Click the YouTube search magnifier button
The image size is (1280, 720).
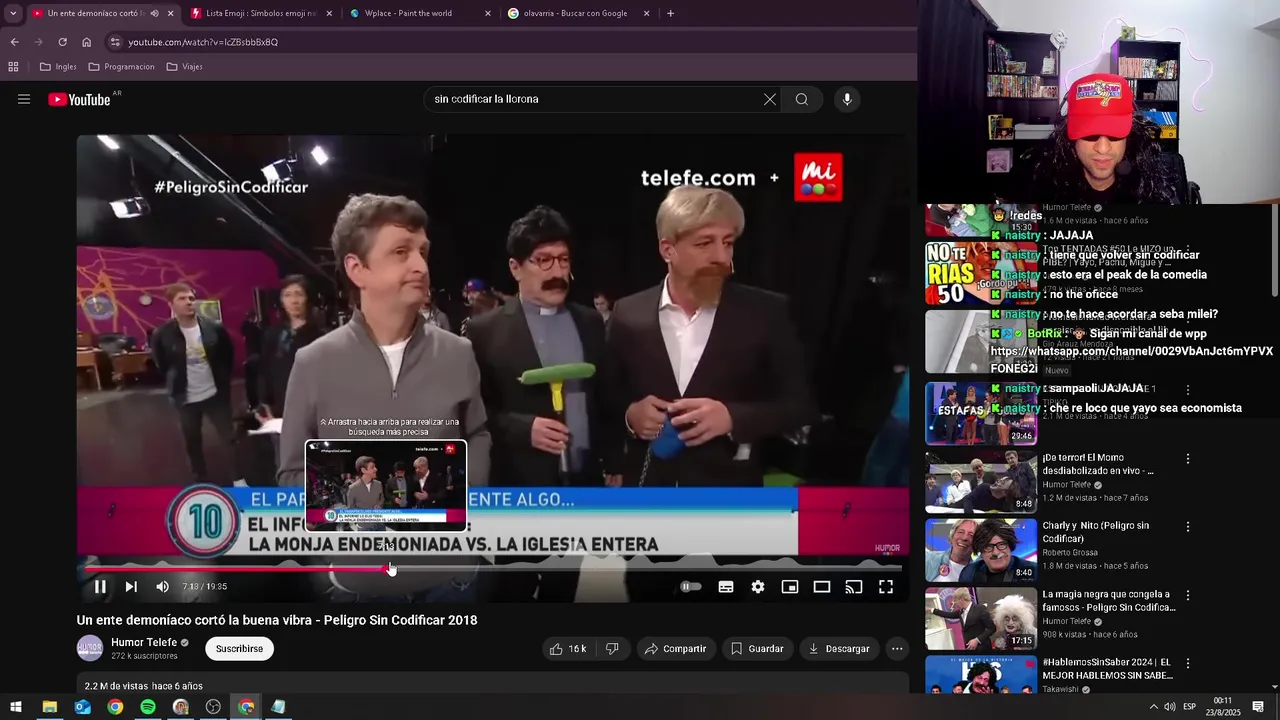[x=802, y=99]
